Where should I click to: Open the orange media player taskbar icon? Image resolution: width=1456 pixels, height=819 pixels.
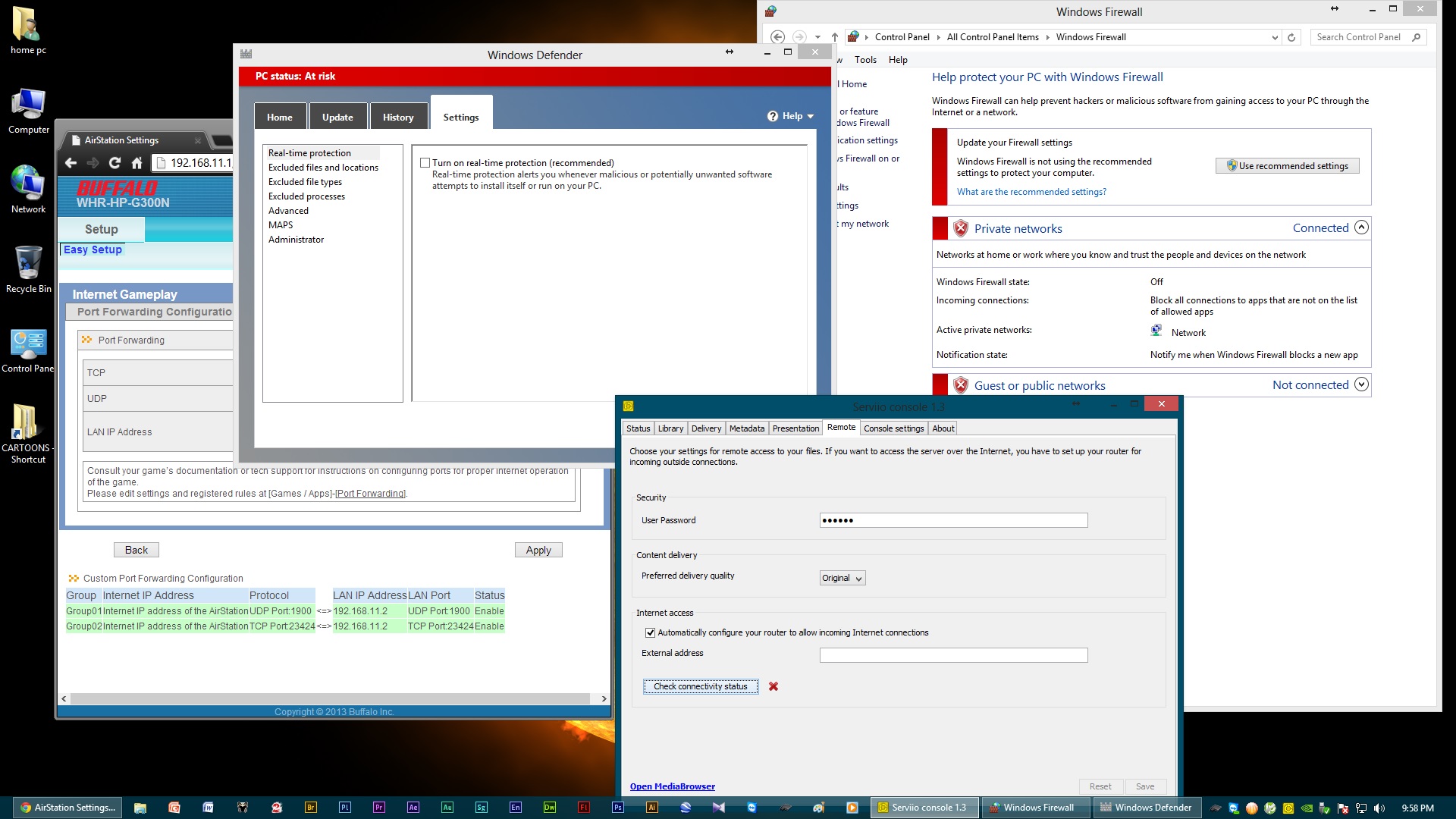click(852, 808)
